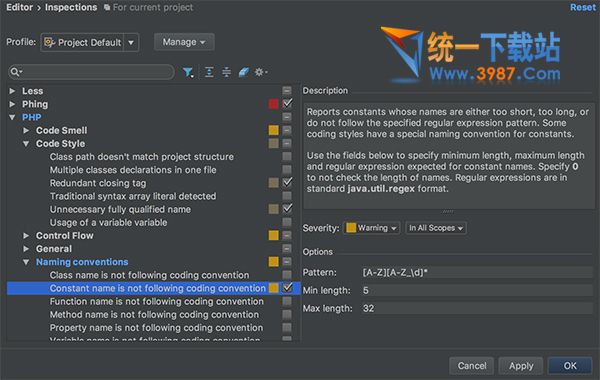Image resolution: width=600 pixels, height=380 pixels.
Task: Expand the Code Smell tree node
Action: [x=26, y=130]
